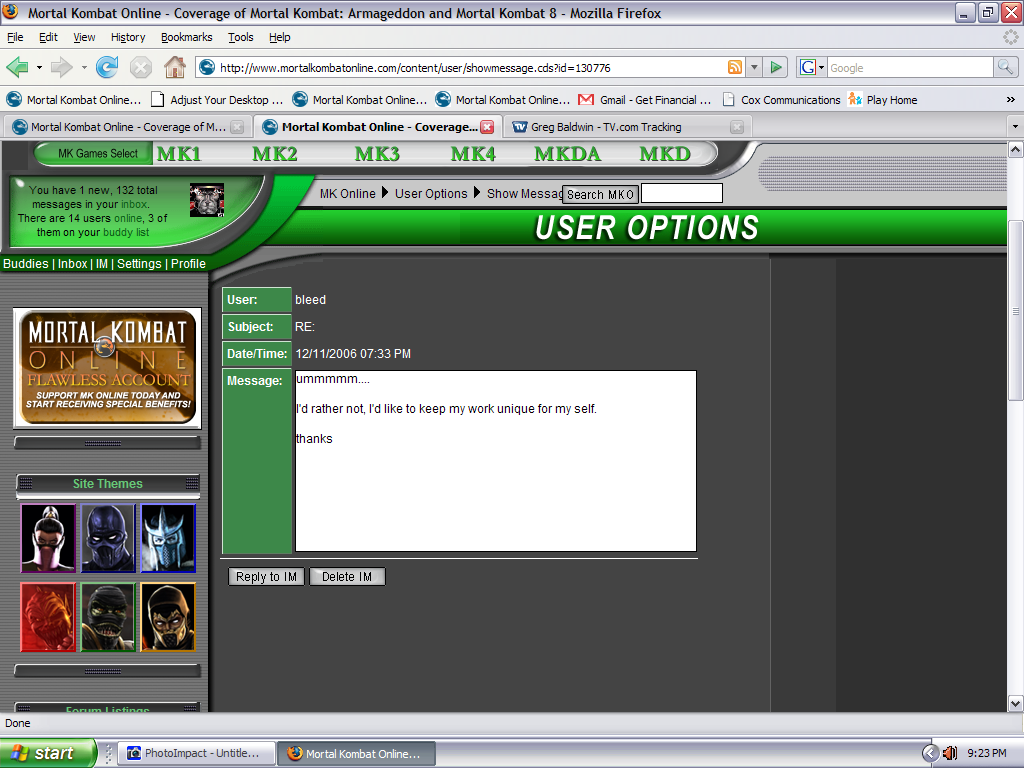Click the Google search box
Image resolution: width=1024 pixels, height=768 pixels.
pyautogui.click(x=910, y=67)
